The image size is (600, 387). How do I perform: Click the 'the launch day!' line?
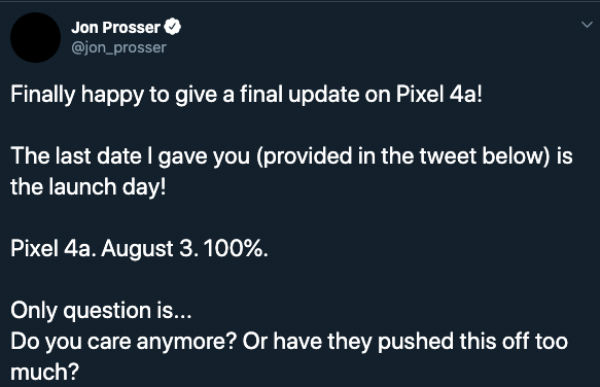point(88,187)
